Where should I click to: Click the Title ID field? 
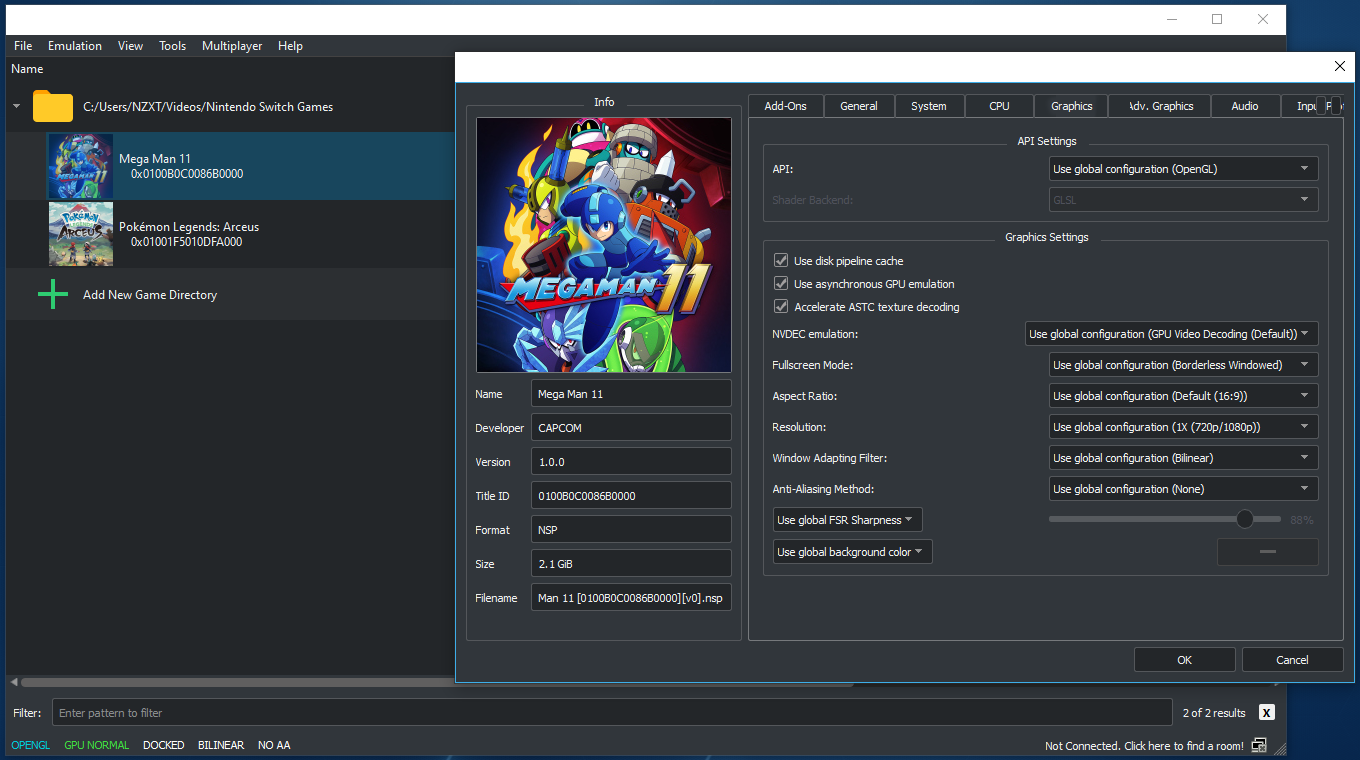pyautogui.click(x=631, y=496)
